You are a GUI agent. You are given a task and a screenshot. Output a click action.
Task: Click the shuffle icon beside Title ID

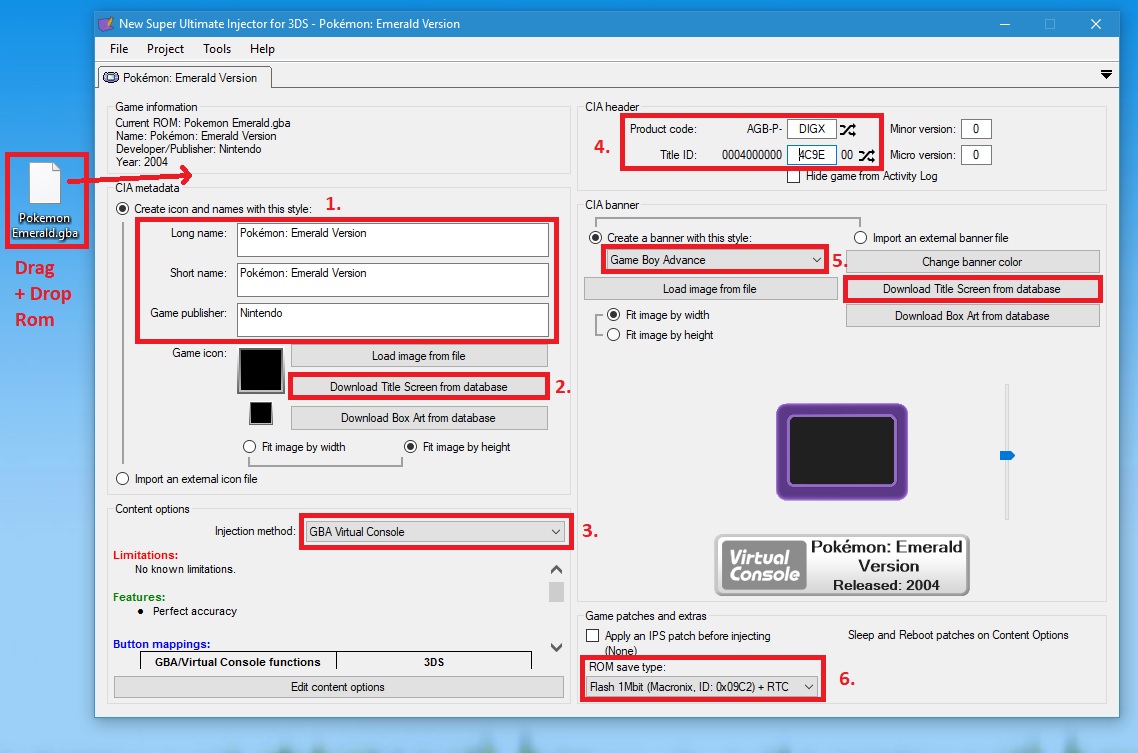point(866,156)
